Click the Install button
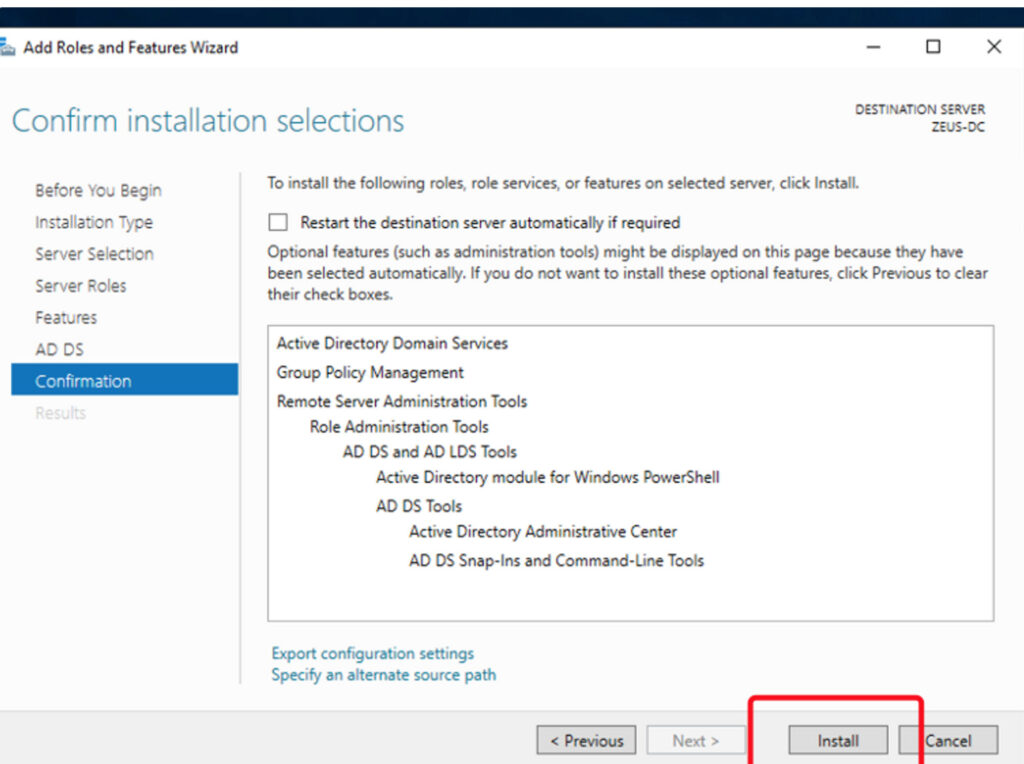The image size is (1024, 764). (837, 741)
